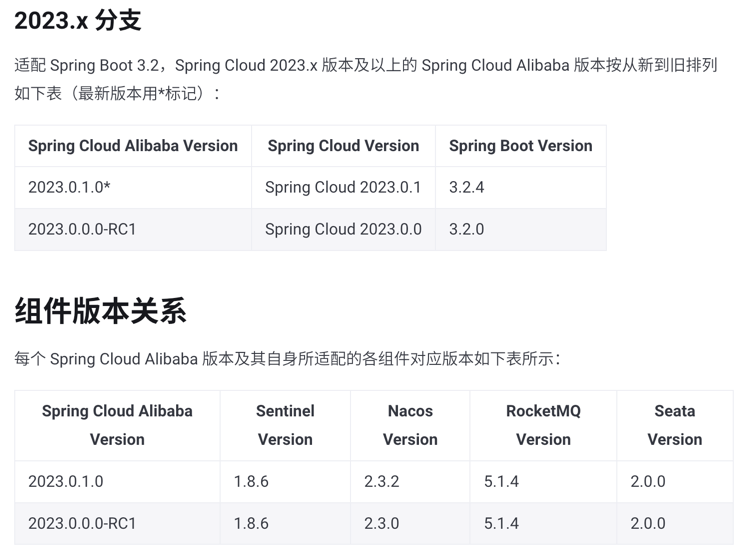
Task: Click Seata "2.0.0" in the 2023.0.1.0 row
Action: [648, 482]
